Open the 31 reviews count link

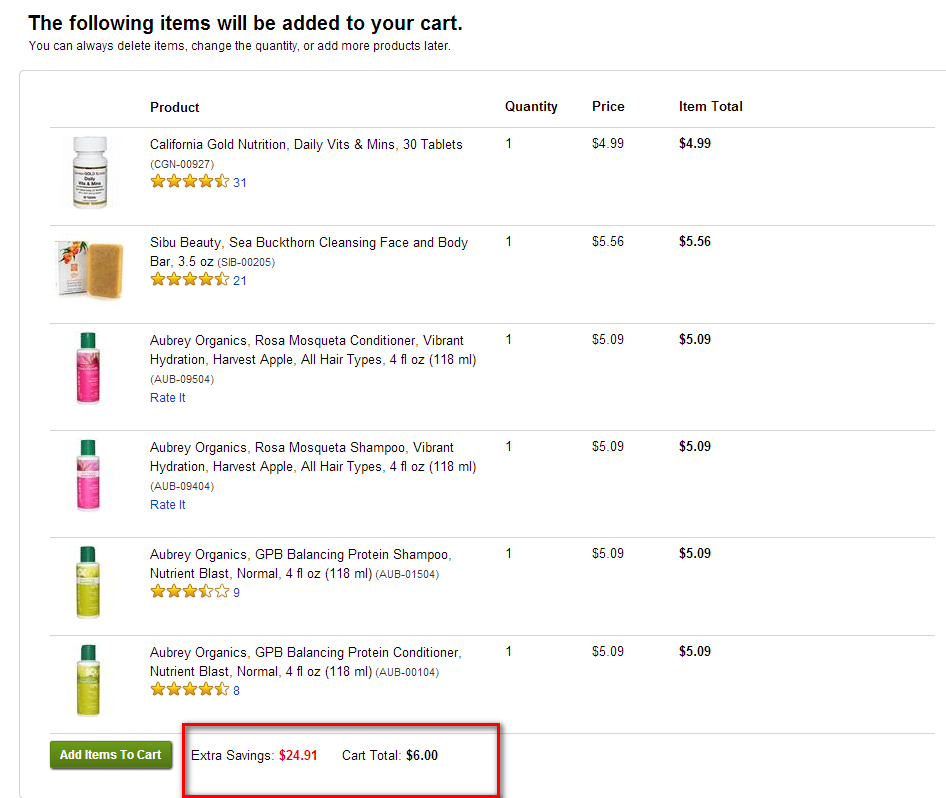coord(240,182)
